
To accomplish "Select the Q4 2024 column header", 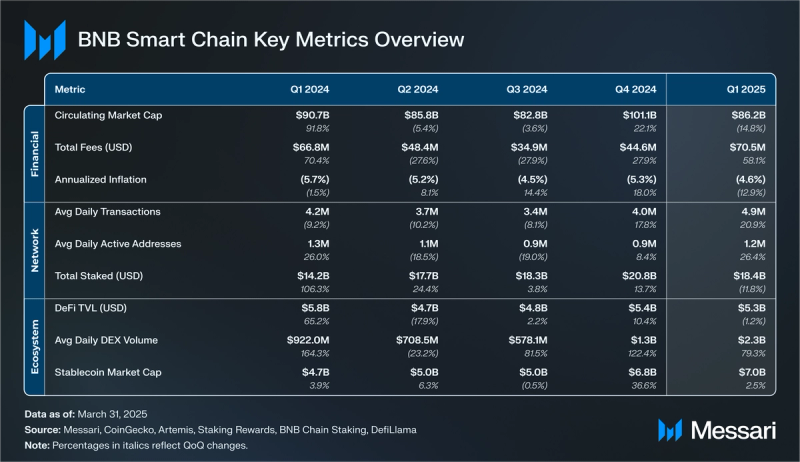I will point(635,89).
